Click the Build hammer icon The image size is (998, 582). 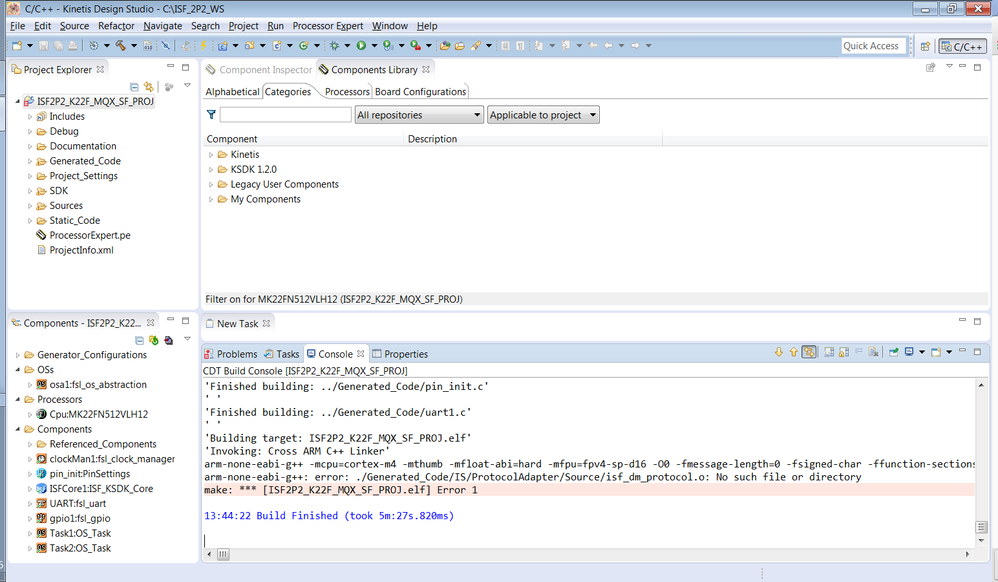120,46
